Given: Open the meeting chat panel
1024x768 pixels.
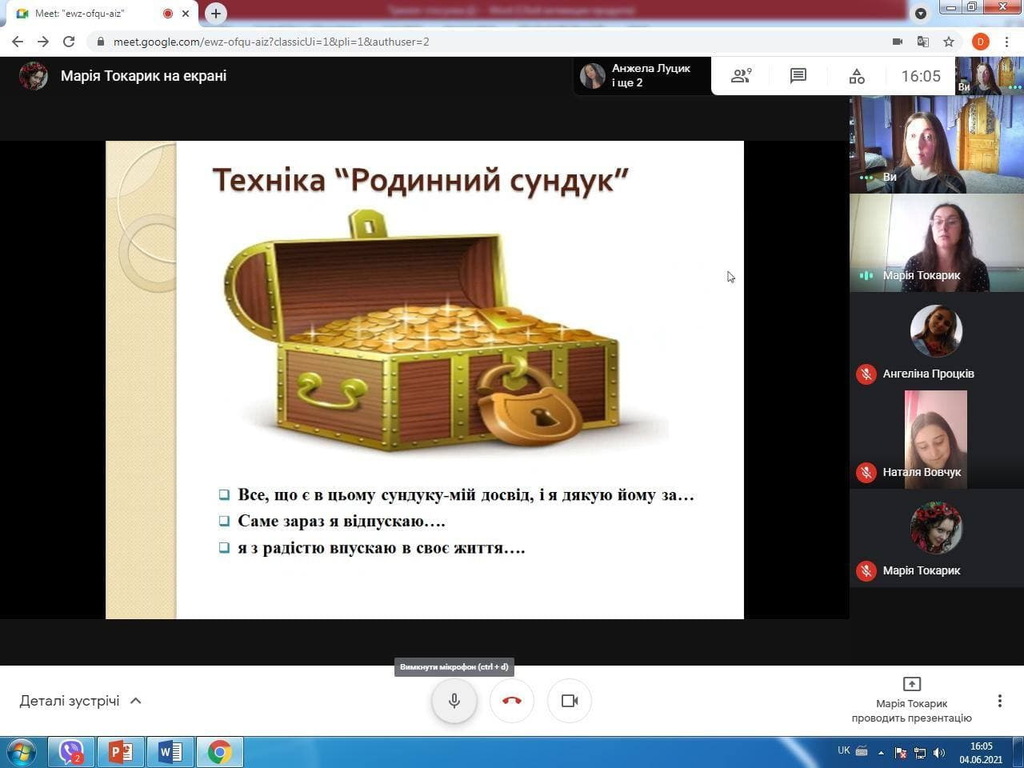Looking at the screenshot, I should point(798,76).
